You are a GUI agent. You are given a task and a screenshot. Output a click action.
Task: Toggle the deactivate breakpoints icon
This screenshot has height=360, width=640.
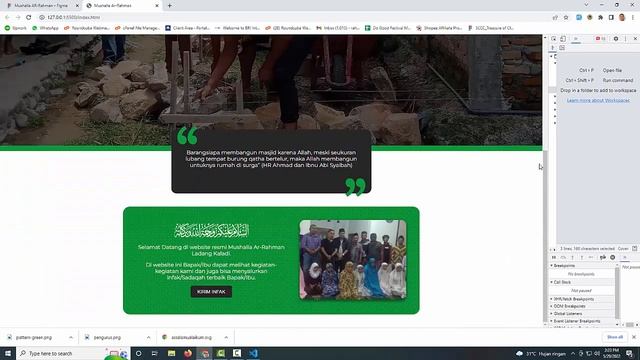point(603,258)
